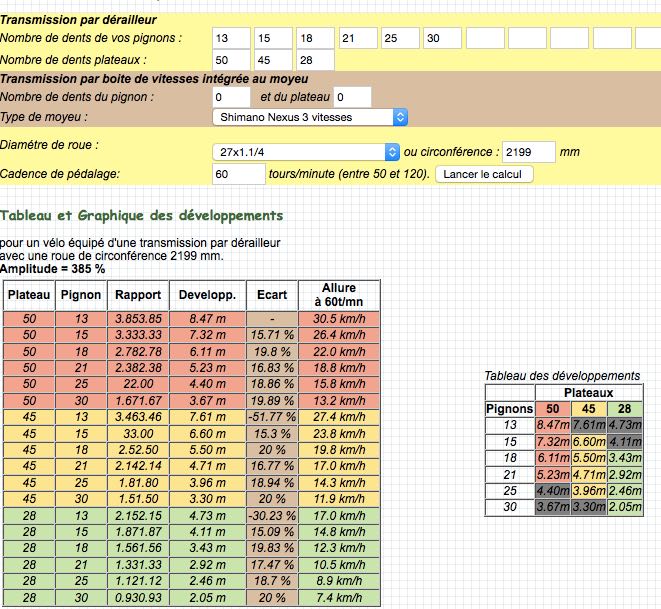Click the Develop. column header in main table
The width and height of the screenshot is (661, 609).
click(x=207, y=295)
